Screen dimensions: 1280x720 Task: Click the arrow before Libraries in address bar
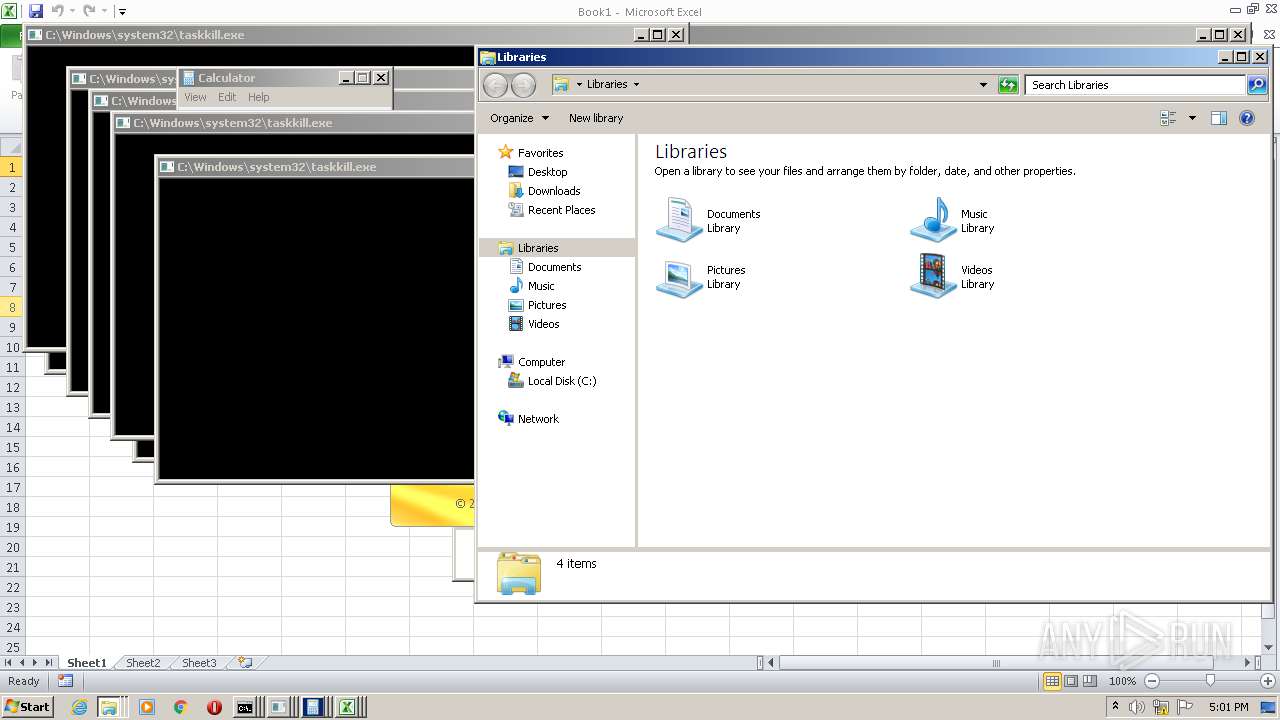point(580,85)
